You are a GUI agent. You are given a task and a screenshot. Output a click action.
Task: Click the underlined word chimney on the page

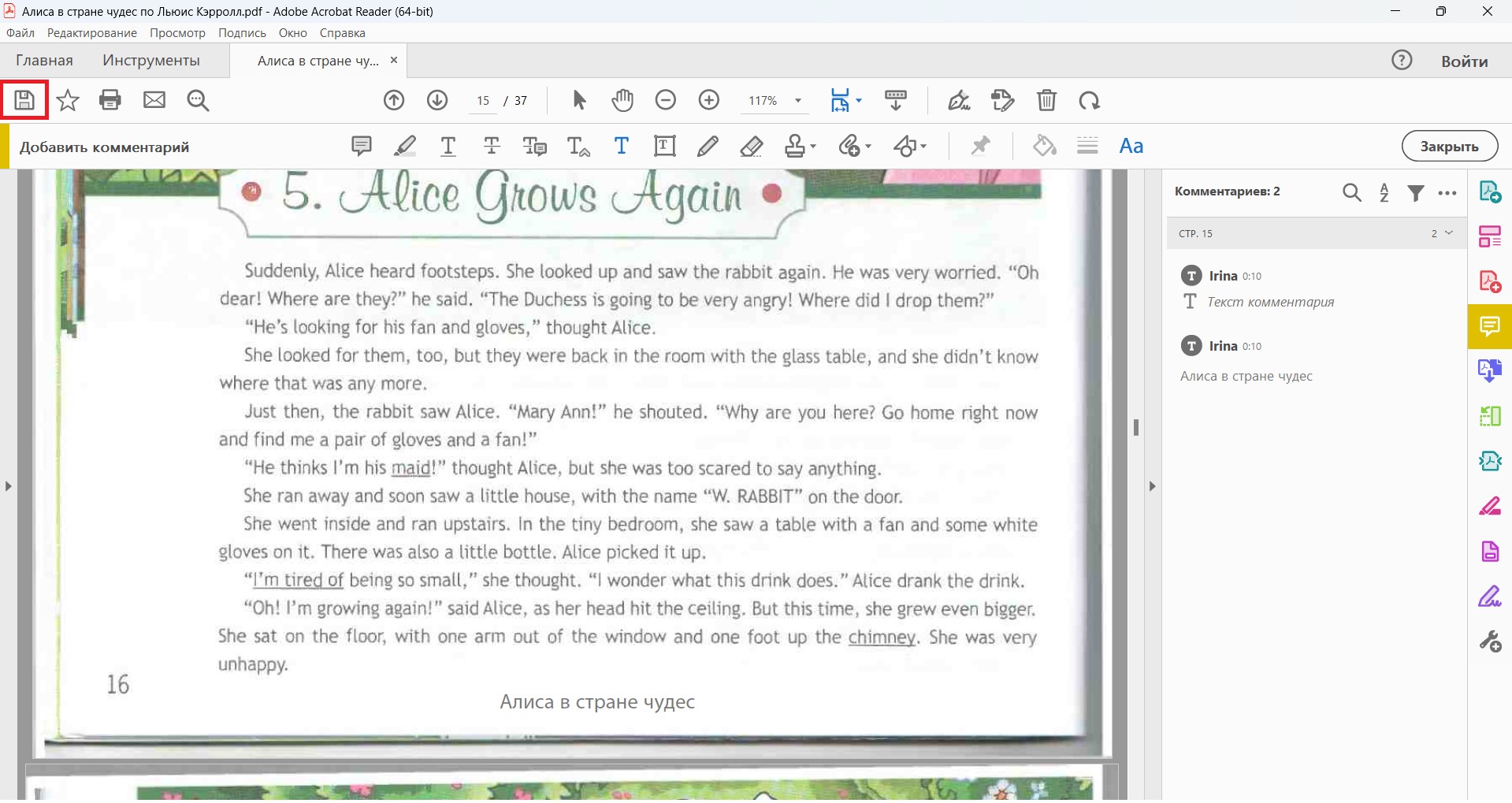coord(882,637)
